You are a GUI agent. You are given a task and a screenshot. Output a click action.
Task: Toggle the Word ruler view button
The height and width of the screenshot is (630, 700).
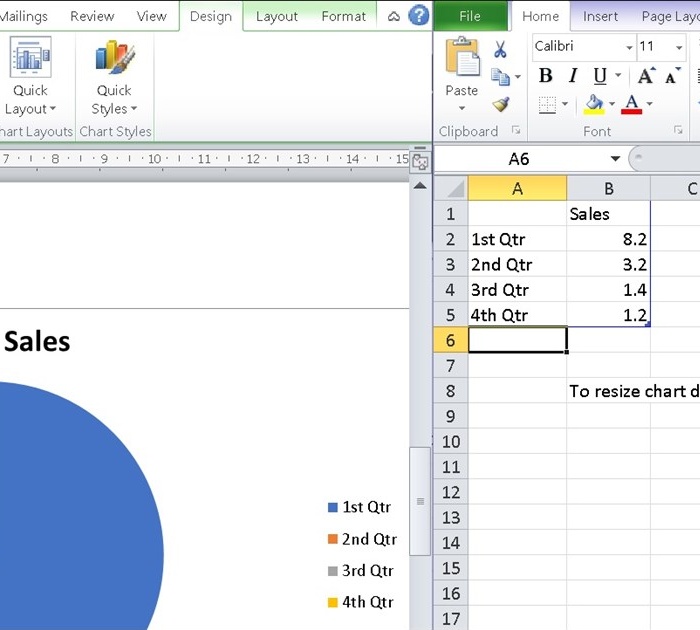(x=420, y=162)
